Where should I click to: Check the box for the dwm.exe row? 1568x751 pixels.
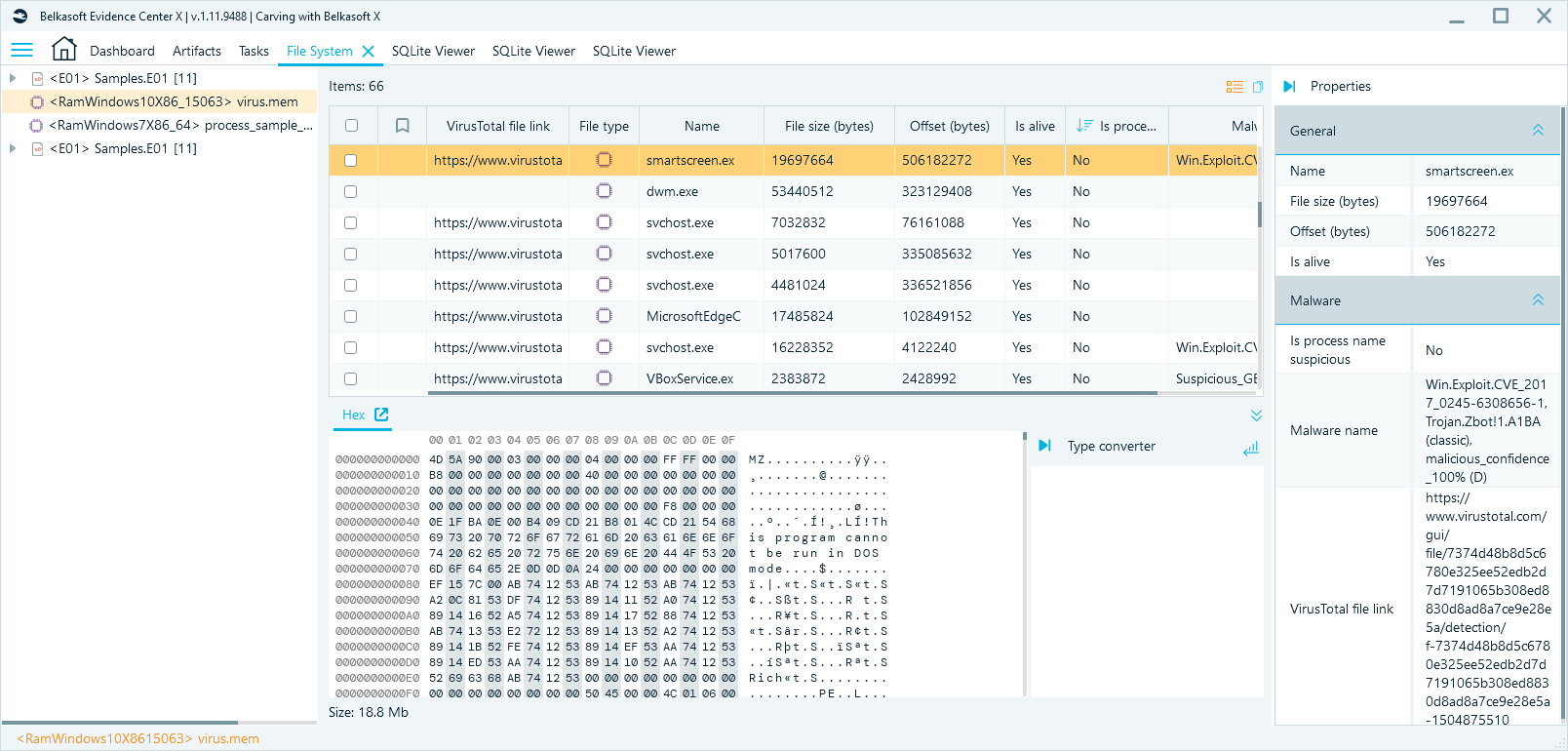coord(351,191)
